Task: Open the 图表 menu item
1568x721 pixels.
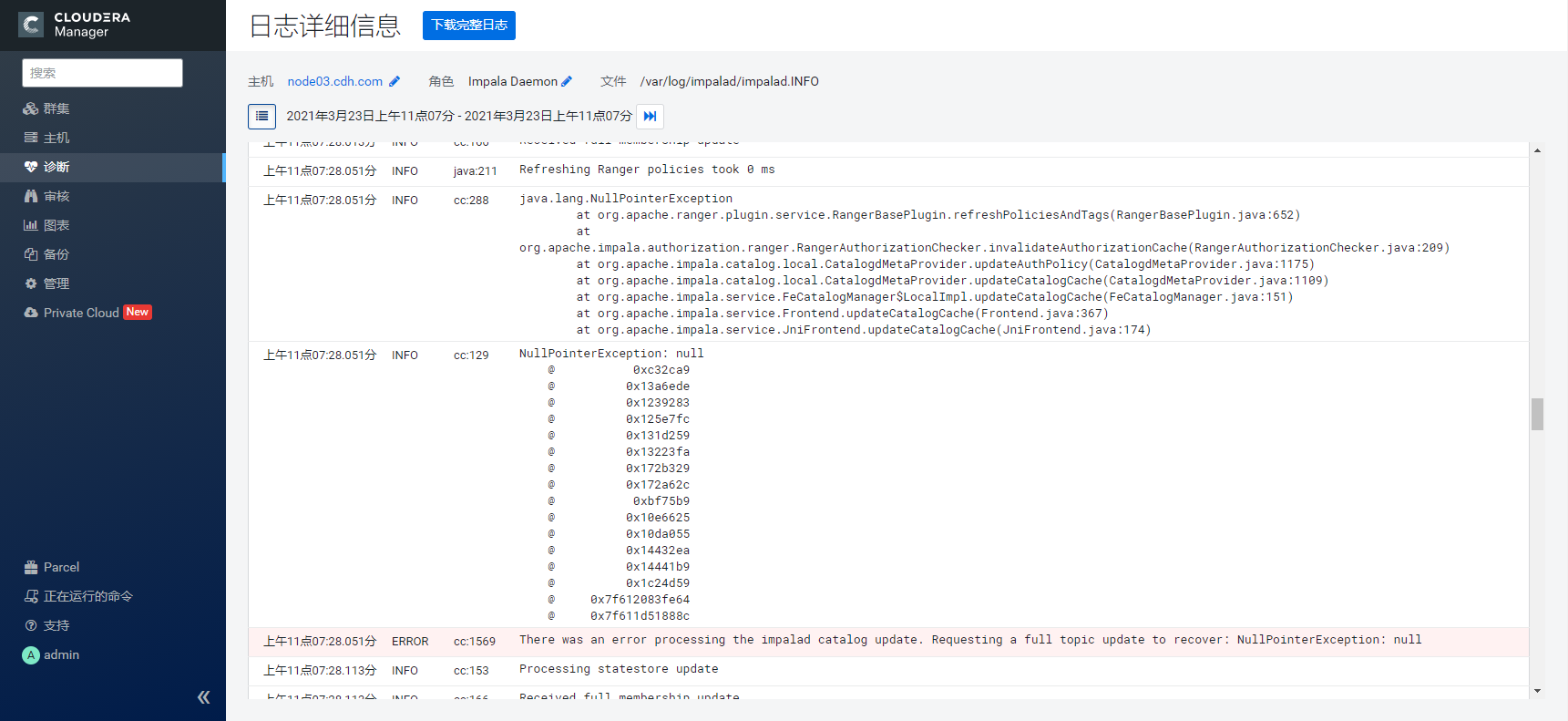Action: (56, 225)
